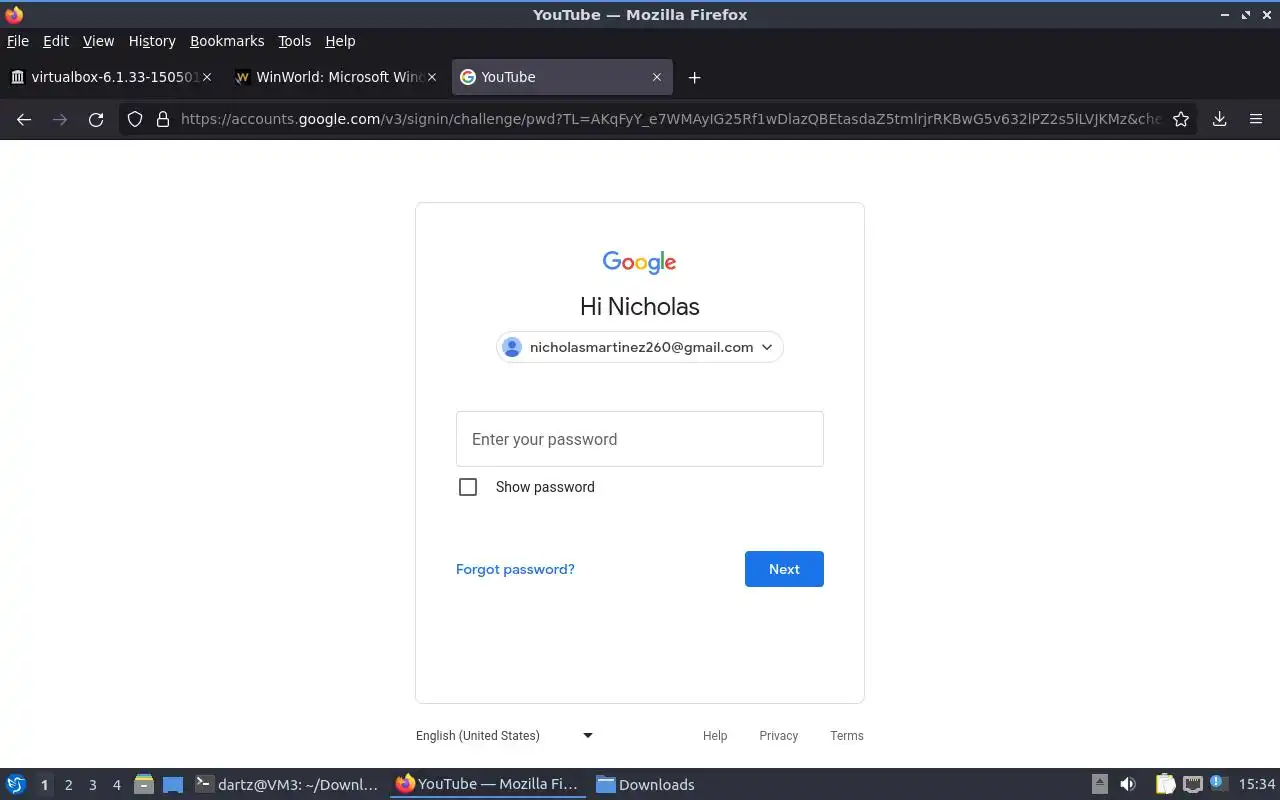
Task: Click the show desktop icon in taskbar
Action: coord(173,785)
